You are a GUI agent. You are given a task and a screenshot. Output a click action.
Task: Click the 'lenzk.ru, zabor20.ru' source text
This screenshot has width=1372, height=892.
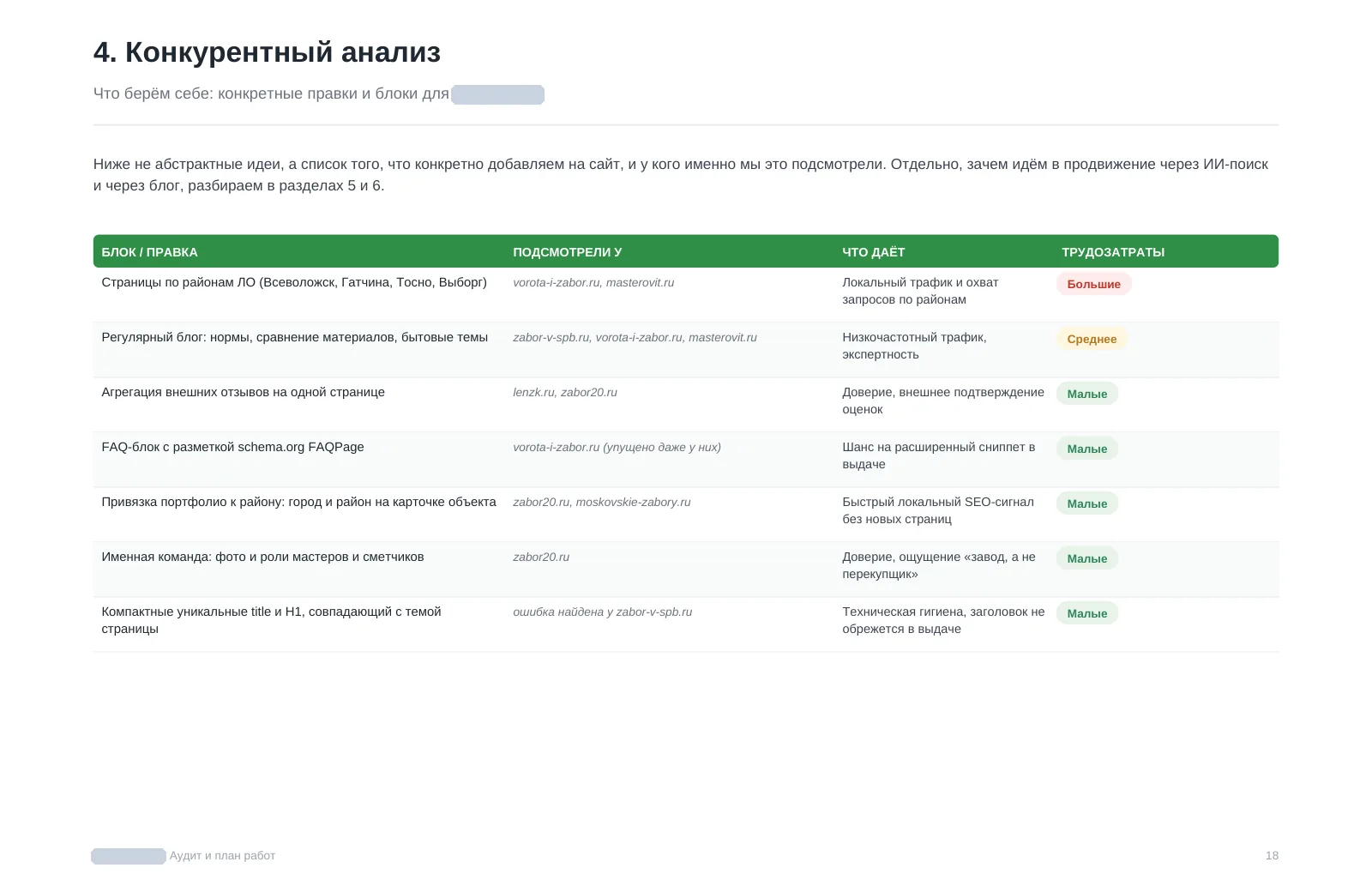pos(565,392)
